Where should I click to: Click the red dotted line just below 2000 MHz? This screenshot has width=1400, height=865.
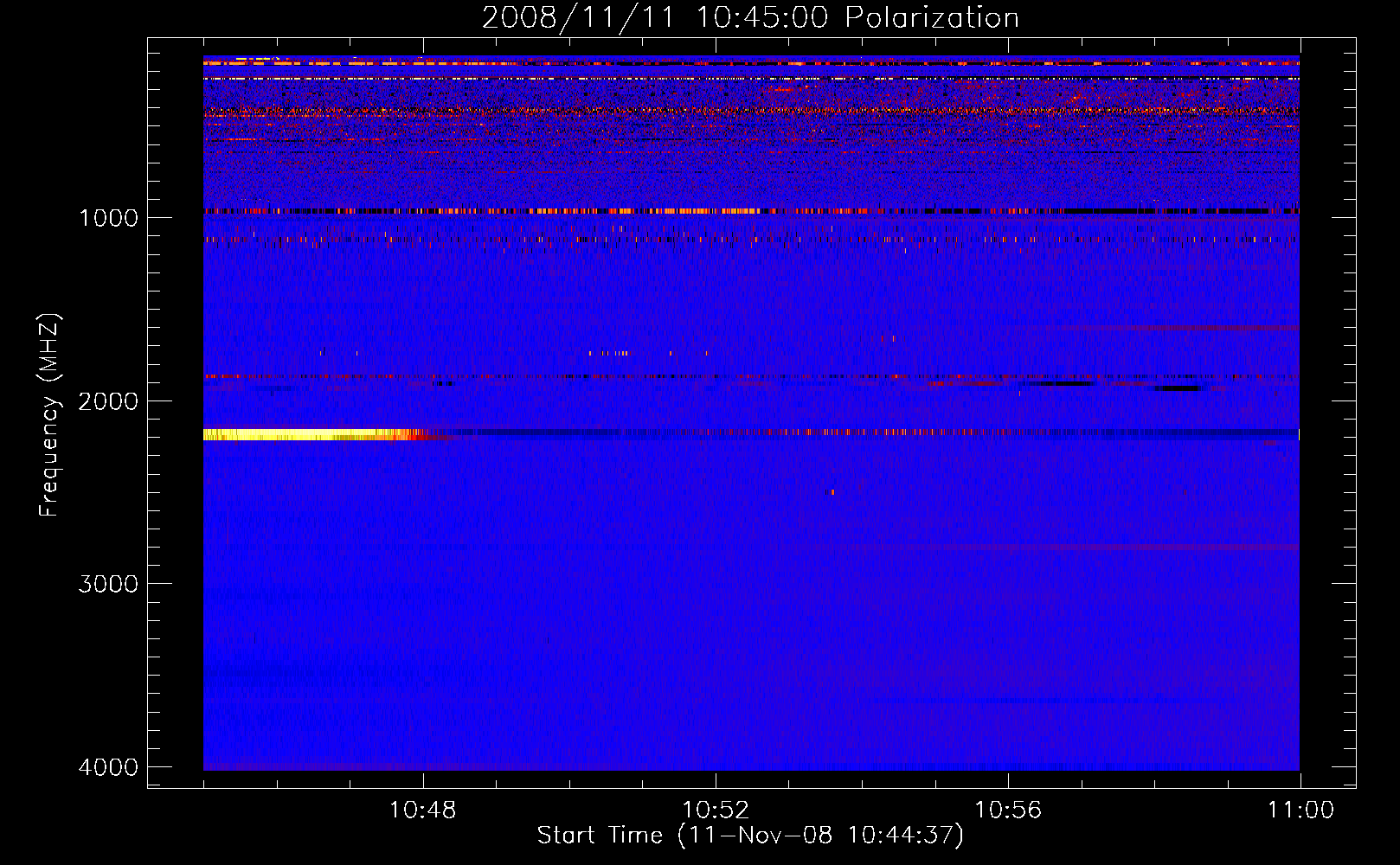pyautogui.click(x=751, y=377)
